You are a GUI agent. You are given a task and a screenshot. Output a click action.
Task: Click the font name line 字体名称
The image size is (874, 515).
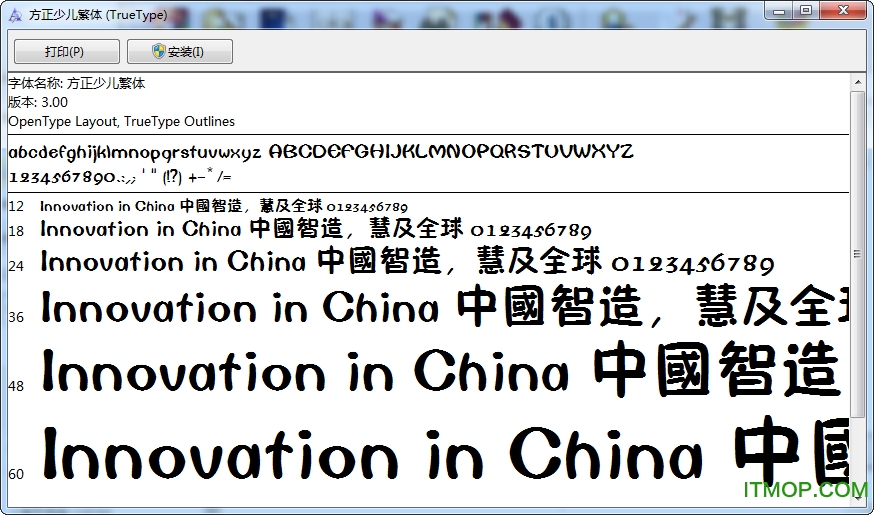pyautogui.click(x=76, y=84)
